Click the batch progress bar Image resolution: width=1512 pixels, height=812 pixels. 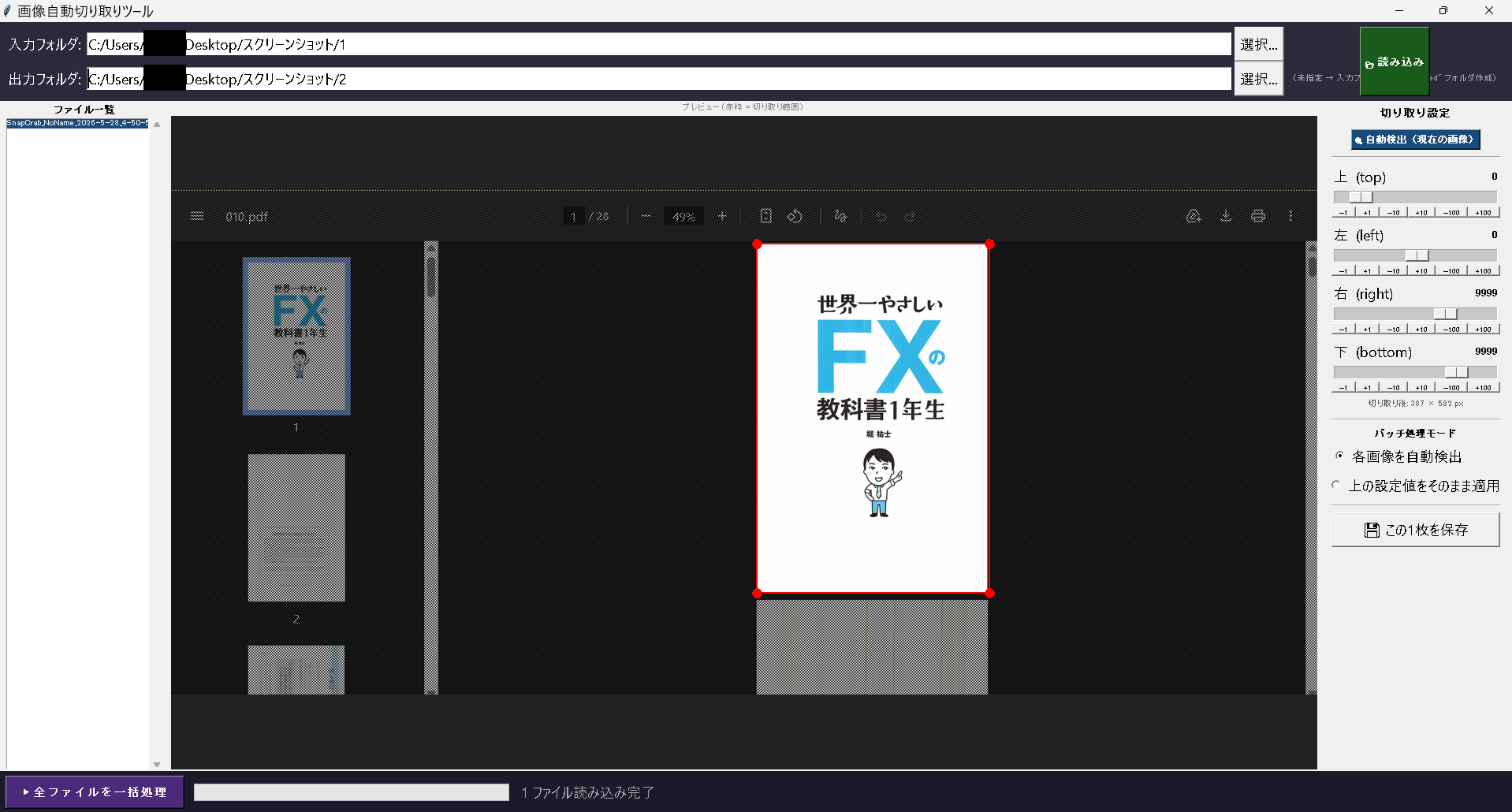coord(352,792)
